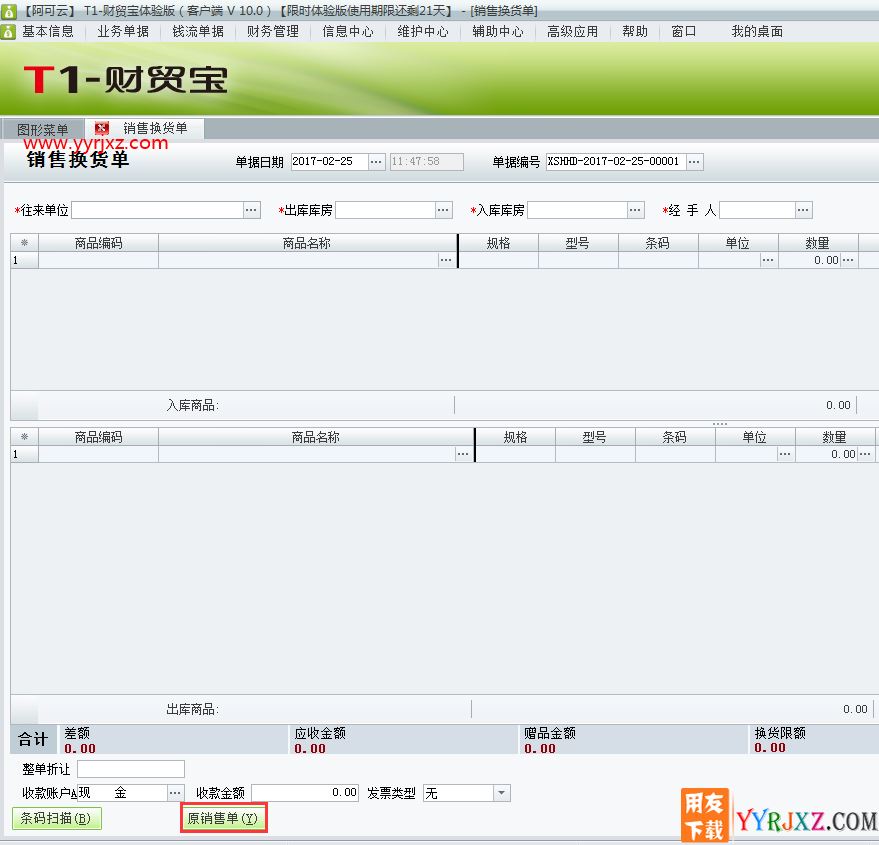Image resolution: width=879 pixels, height=845 pixels.
Task: Open the 钱流单据 menu
Action: point(198,31)
